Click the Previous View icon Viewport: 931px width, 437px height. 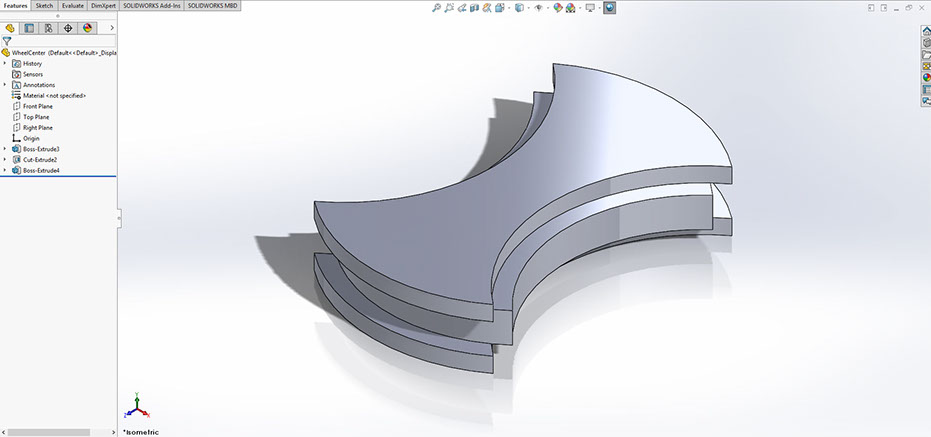pos(463,7)
